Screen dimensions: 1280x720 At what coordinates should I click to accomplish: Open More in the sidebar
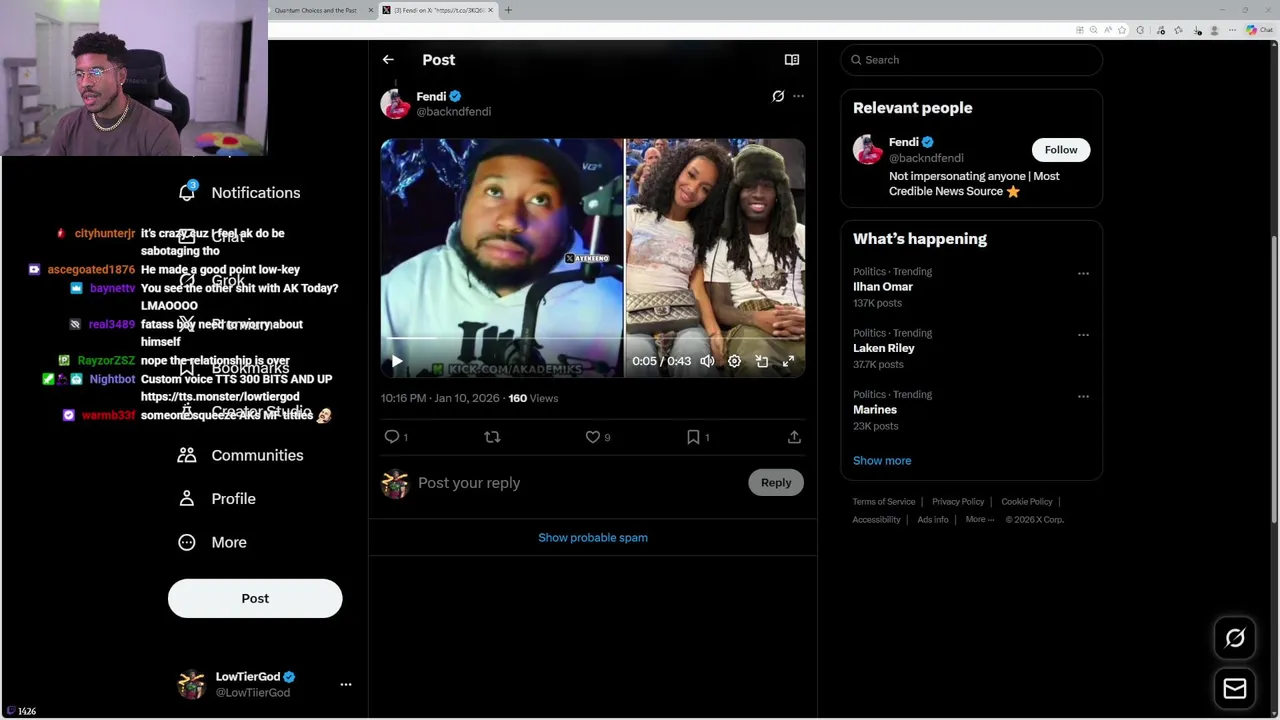(x=212, y=542)
